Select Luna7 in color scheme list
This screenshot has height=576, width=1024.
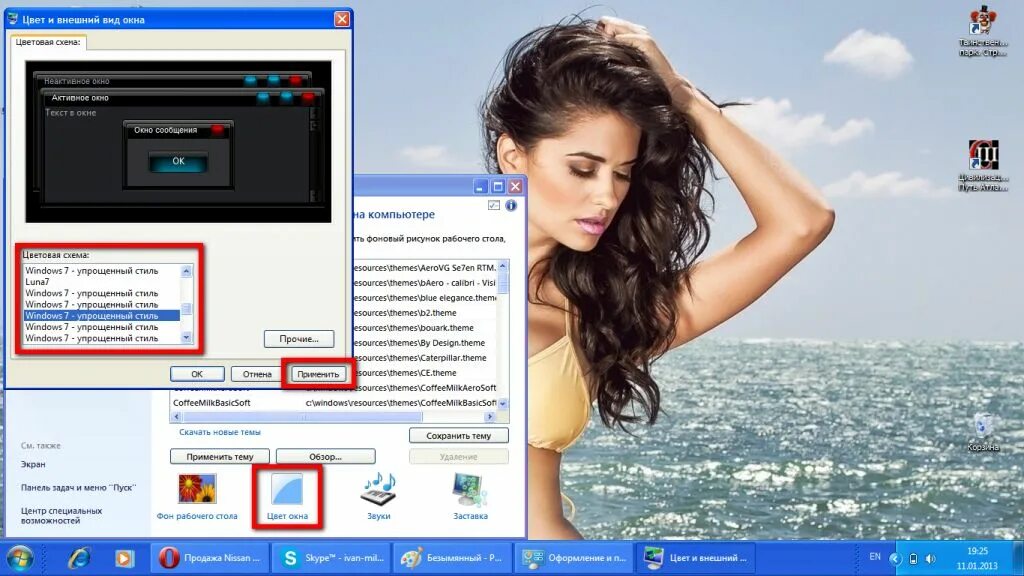pos(101,281)
